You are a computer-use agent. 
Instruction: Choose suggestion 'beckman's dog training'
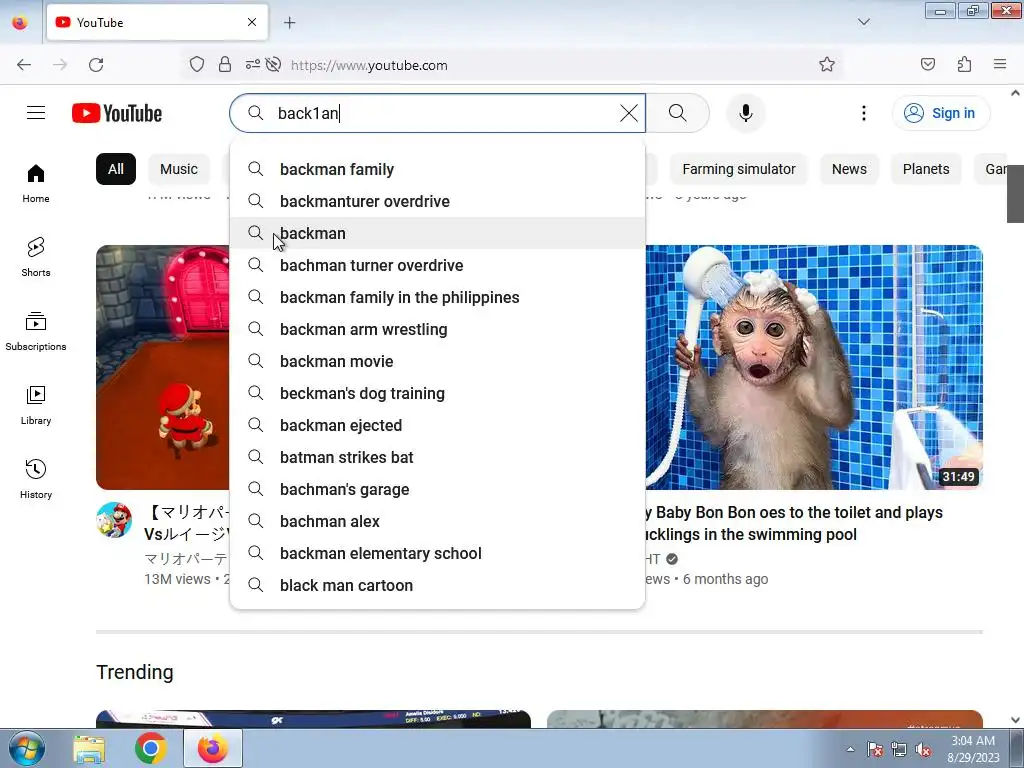tap(438, 393)
